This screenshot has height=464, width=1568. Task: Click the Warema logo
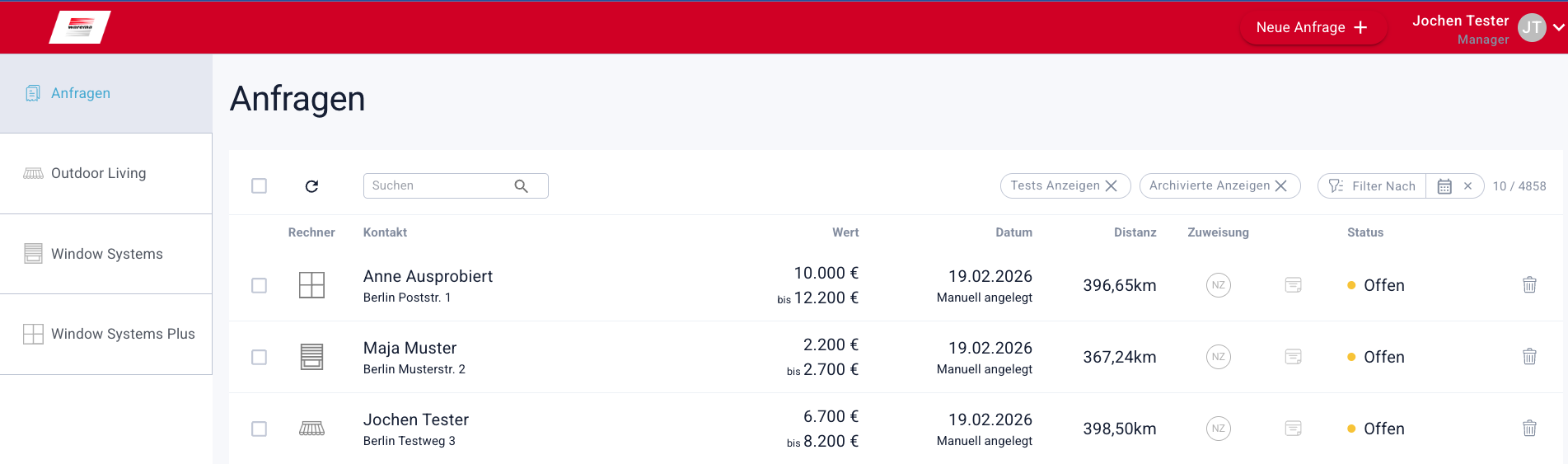coord(80,27)
